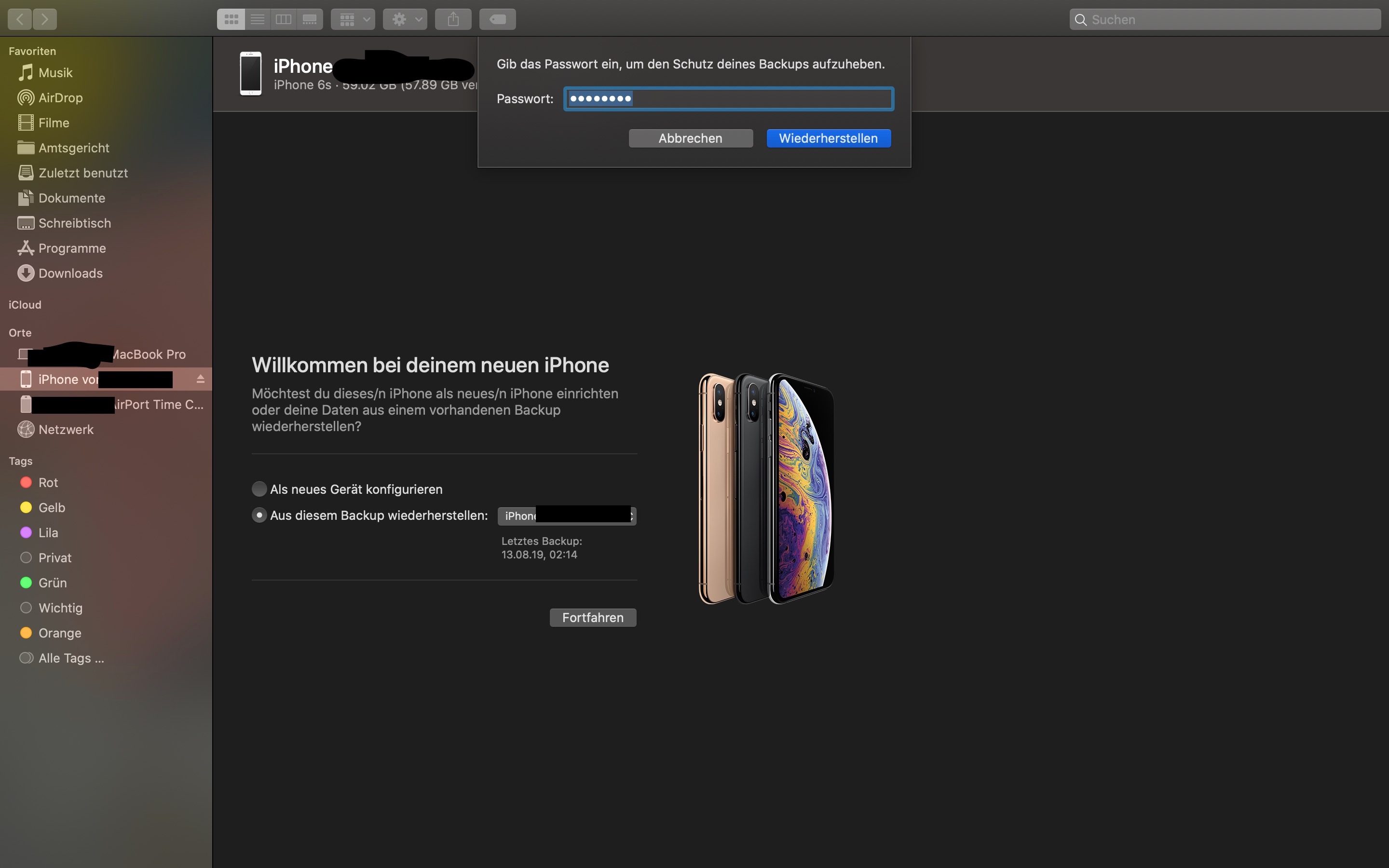Click Abbrechen to cancel dialog
This screenshot has width=1389, height=868.
691,138
